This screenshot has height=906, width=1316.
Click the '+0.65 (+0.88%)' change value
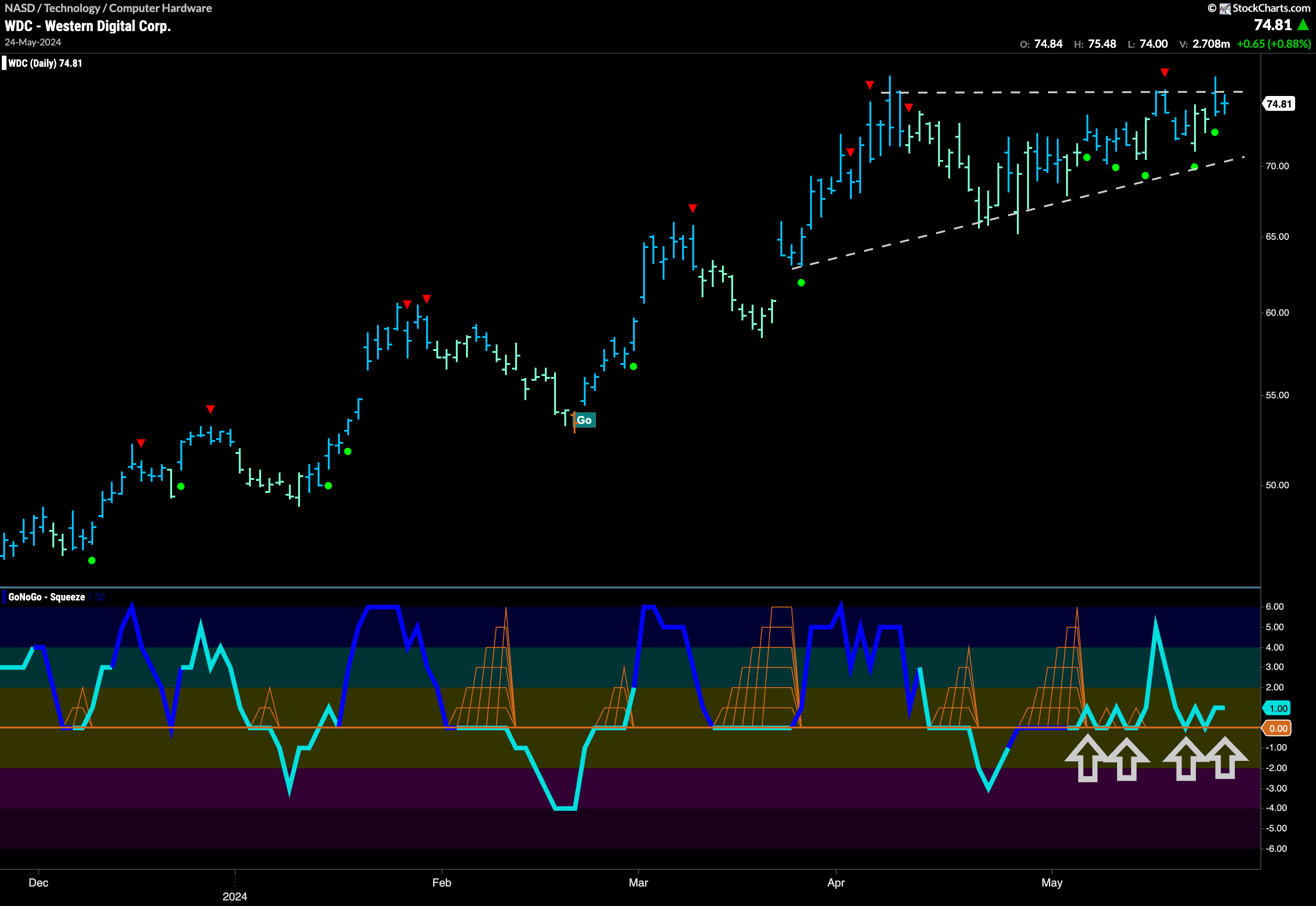pos(1274,44)
